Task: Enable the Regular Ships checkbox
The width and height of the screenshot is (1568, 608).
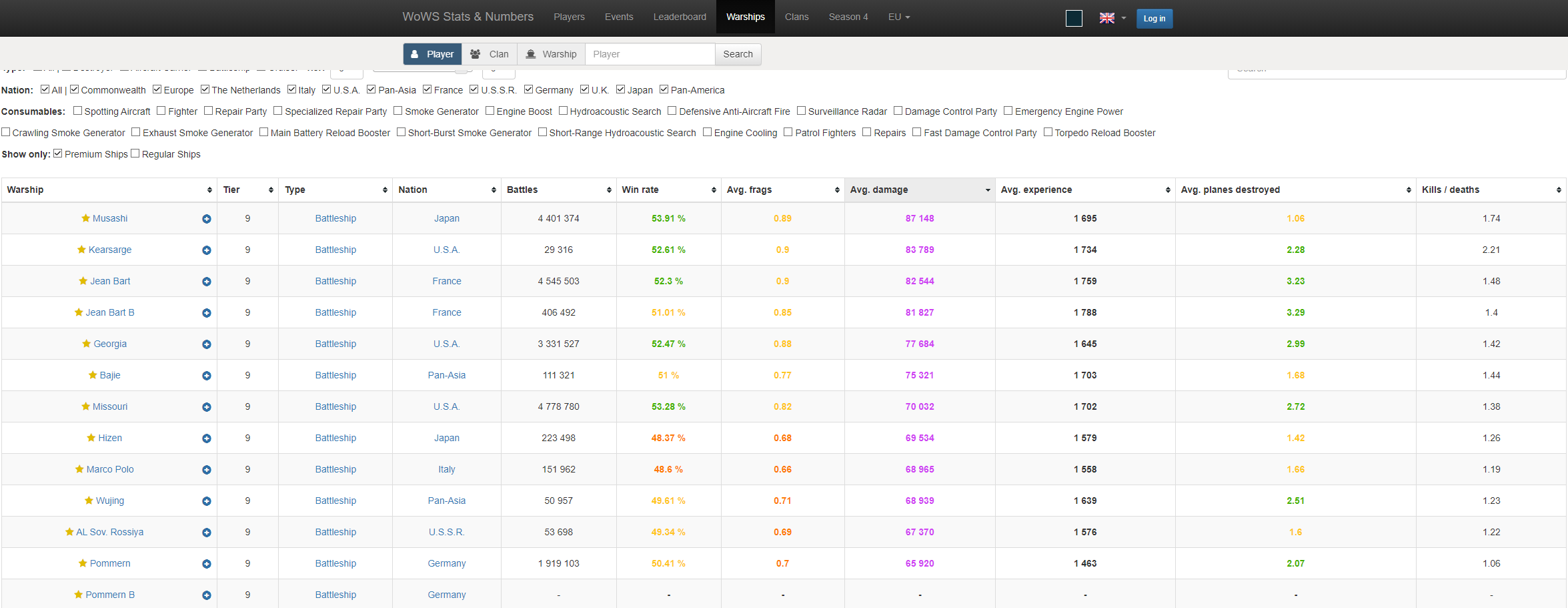Action: [x=135, y=154]
